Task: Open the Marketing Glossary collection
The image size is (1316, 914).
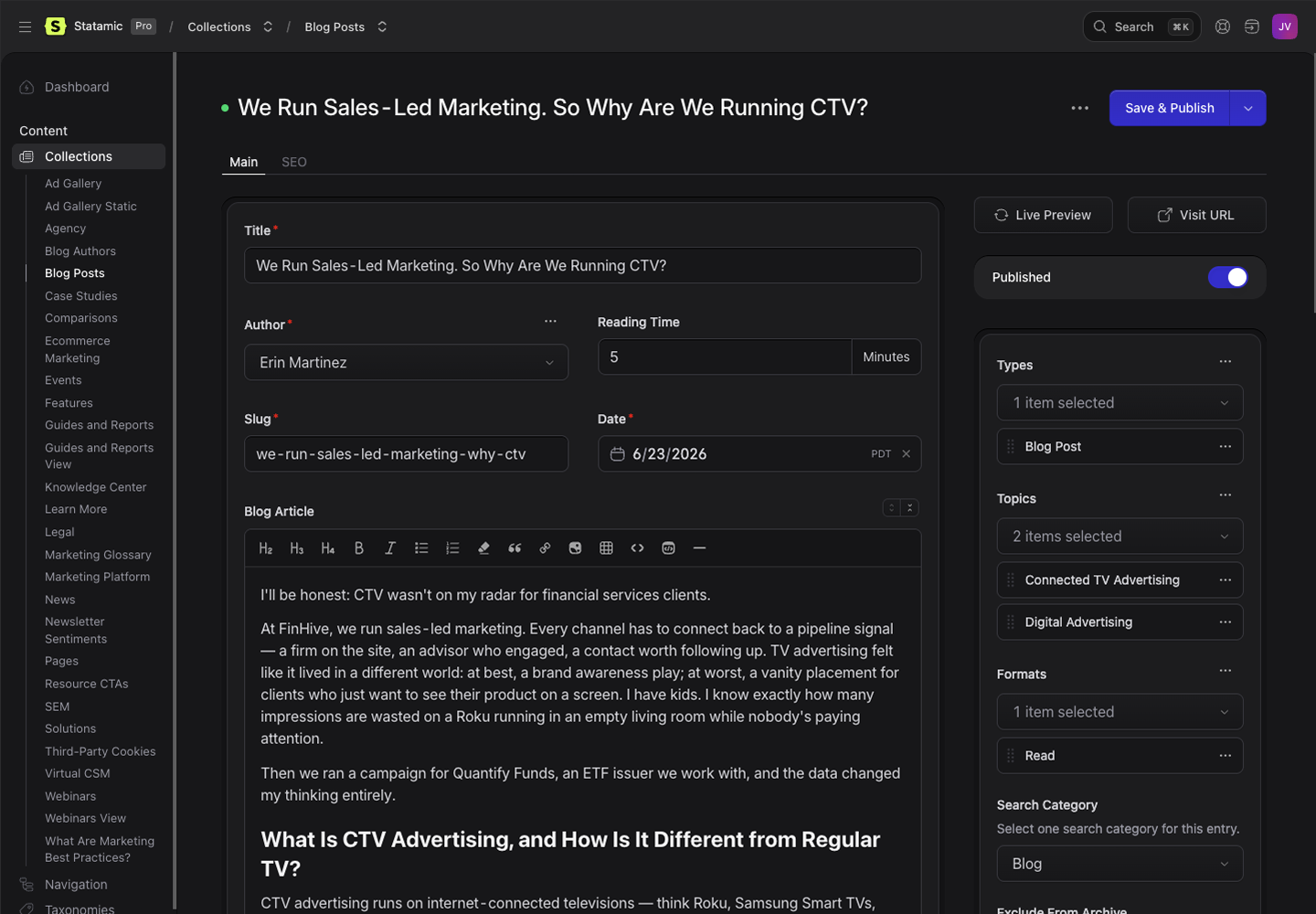Action: point(98,555)
